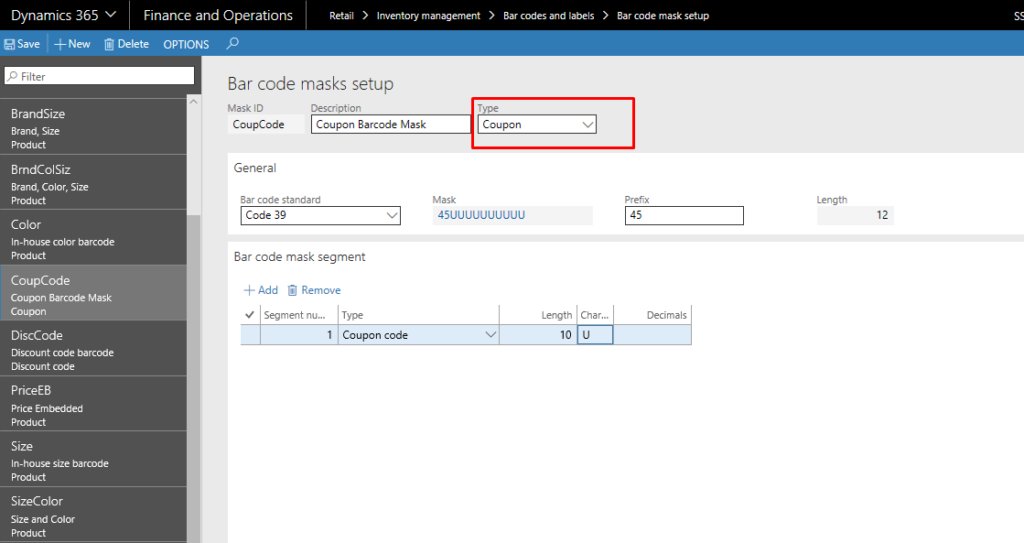
Task: Click the Delete trash icon
Action: point(109,44)
